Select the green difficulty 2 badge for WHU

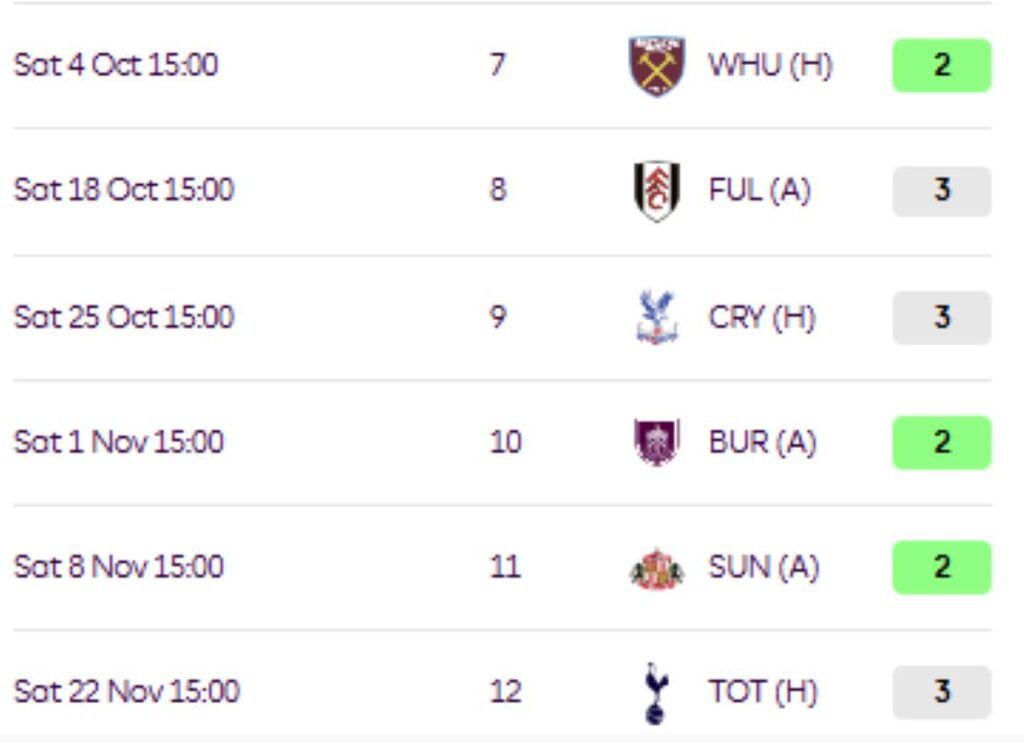942,65
